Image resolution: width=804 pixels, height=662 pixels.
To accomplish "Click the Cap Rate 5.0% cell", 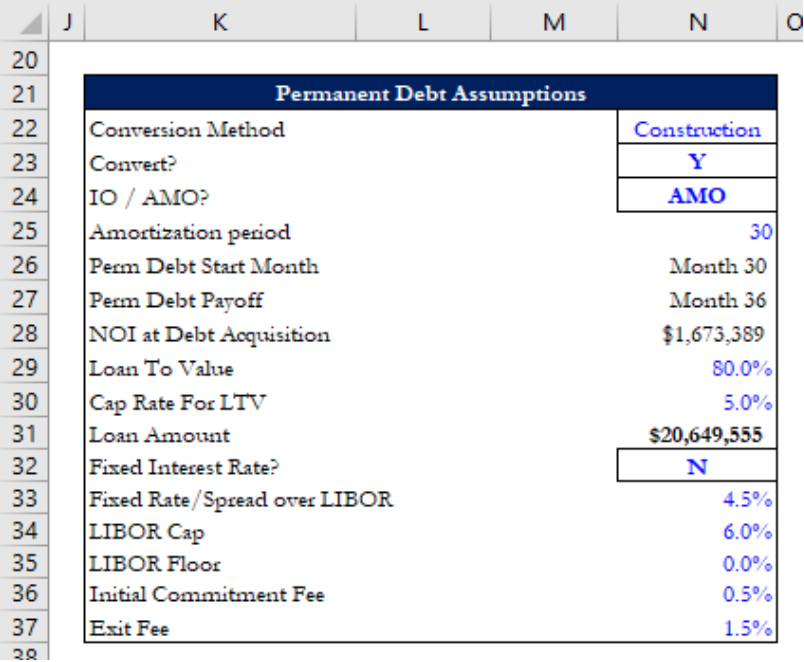I will tap(697, 402).
